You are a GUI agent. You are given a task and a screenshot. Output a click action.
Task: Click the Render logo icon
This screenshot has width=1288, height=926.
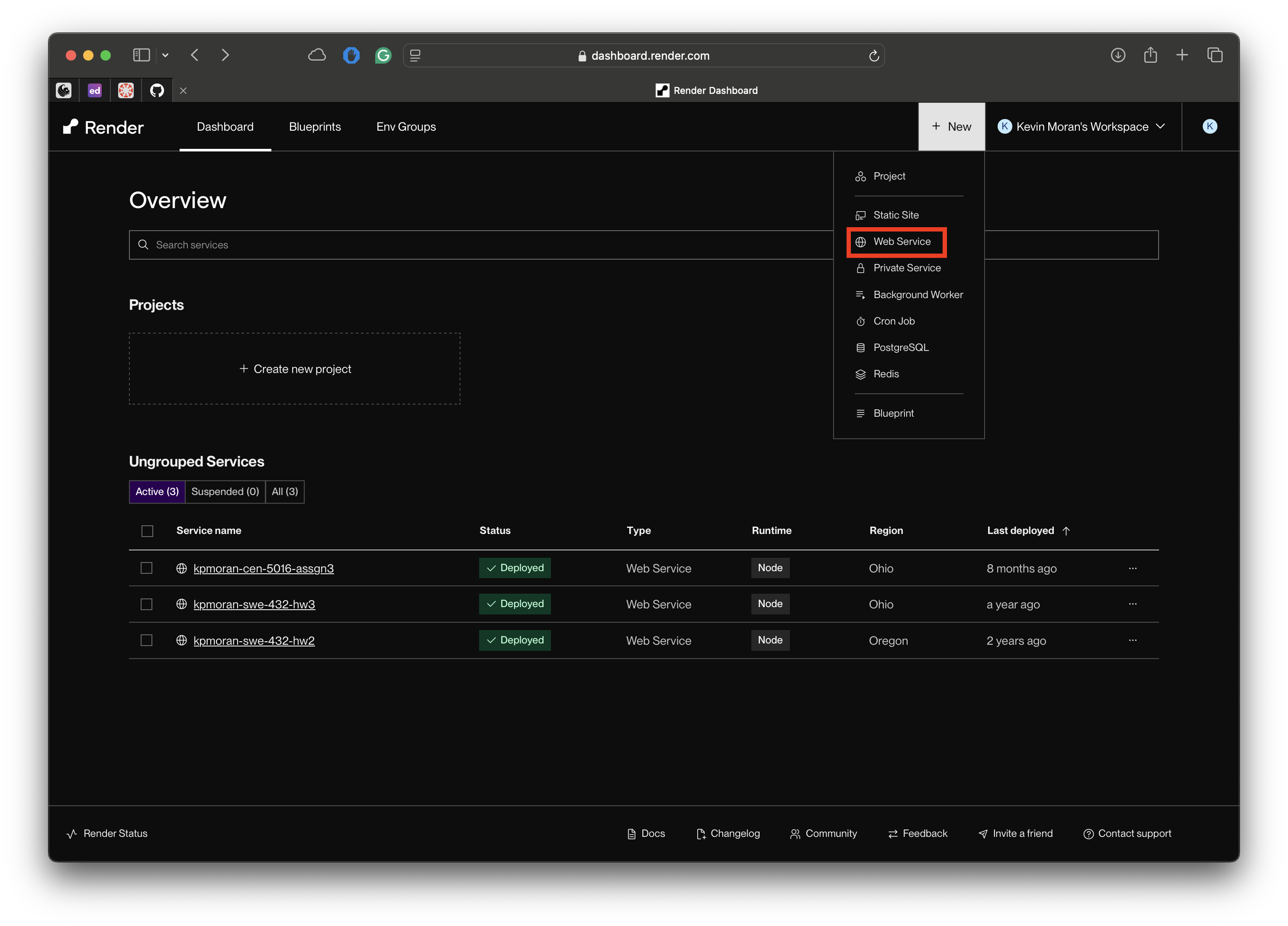[71, 127]
